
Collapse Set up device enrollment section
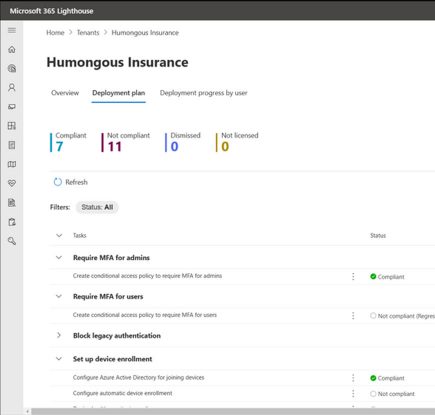tap(59, 359)
